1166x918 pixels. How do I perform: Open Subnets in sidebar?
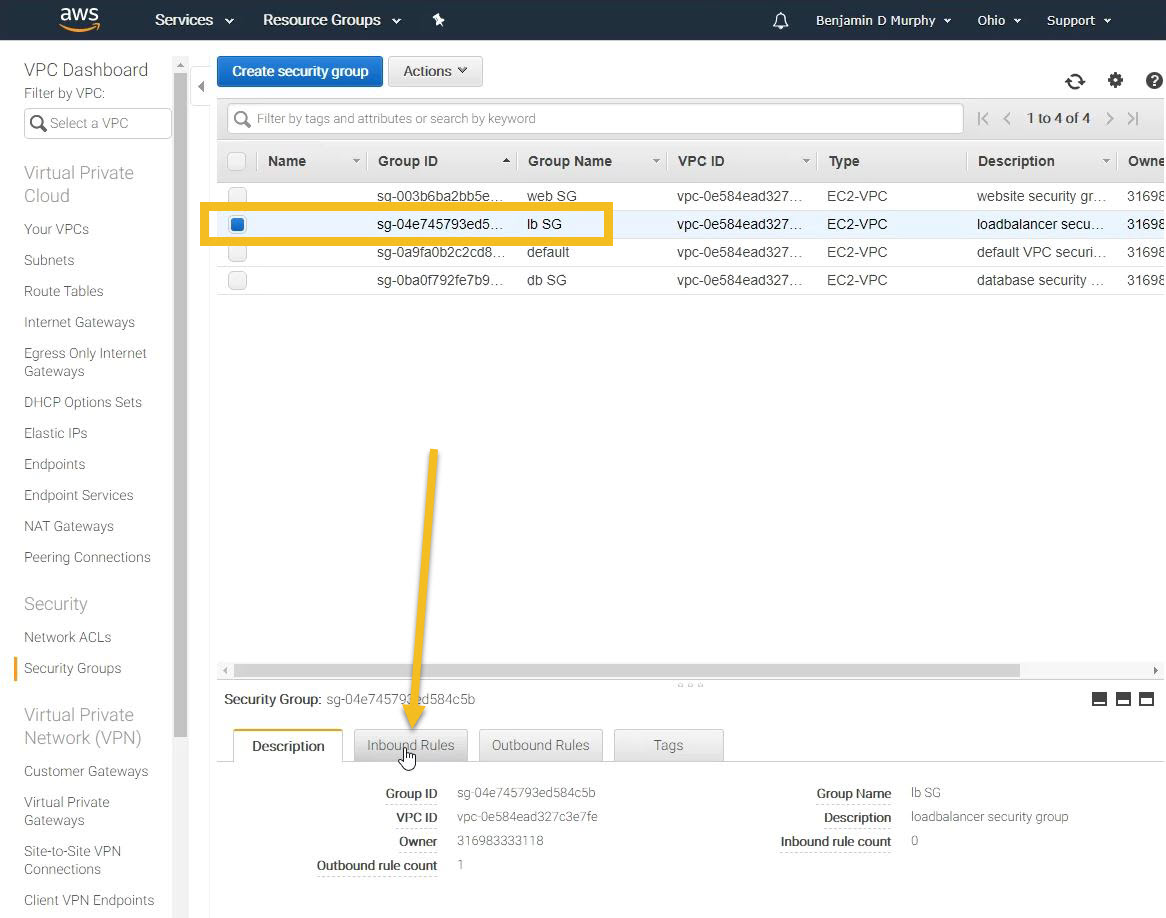tap(49, 260)
